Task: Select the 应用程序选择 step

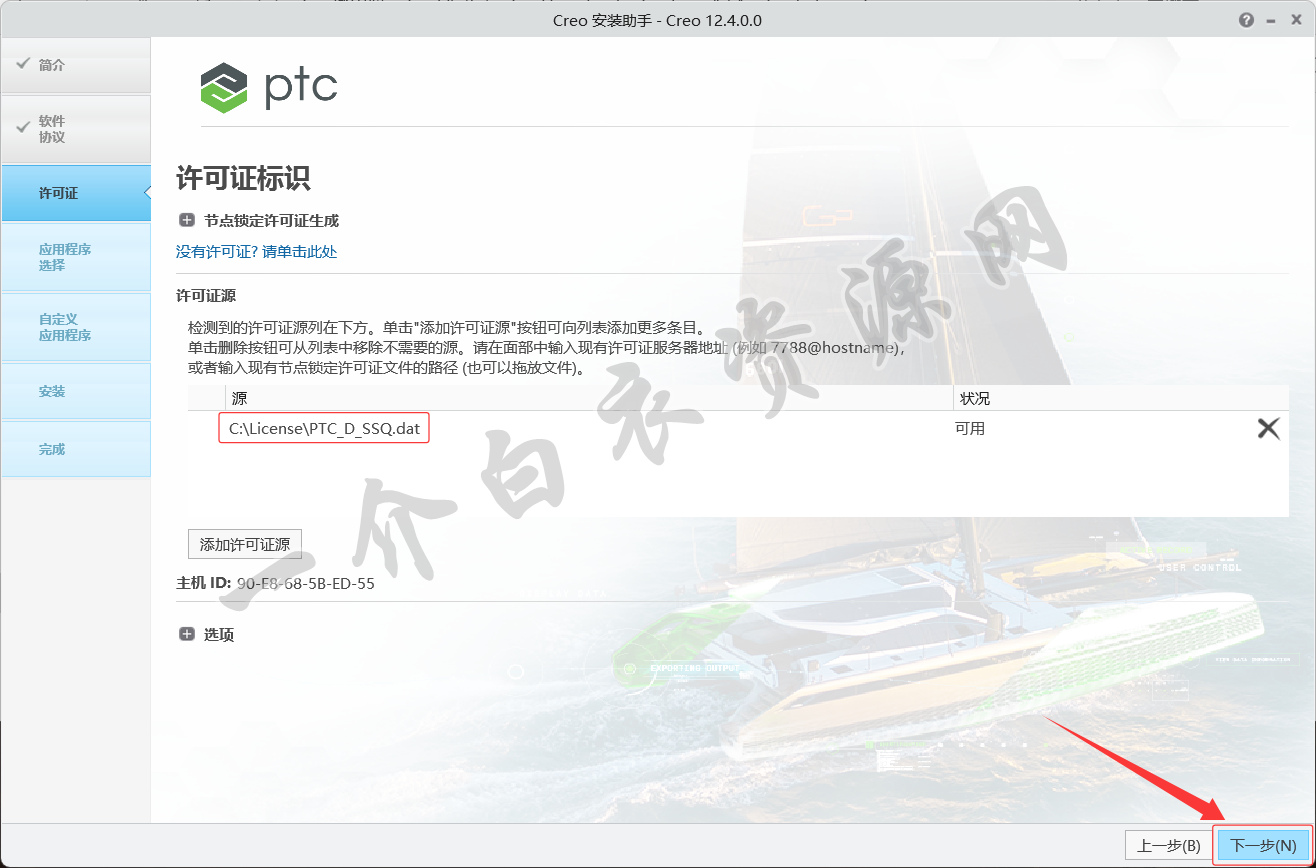Action: pos(76,257)
